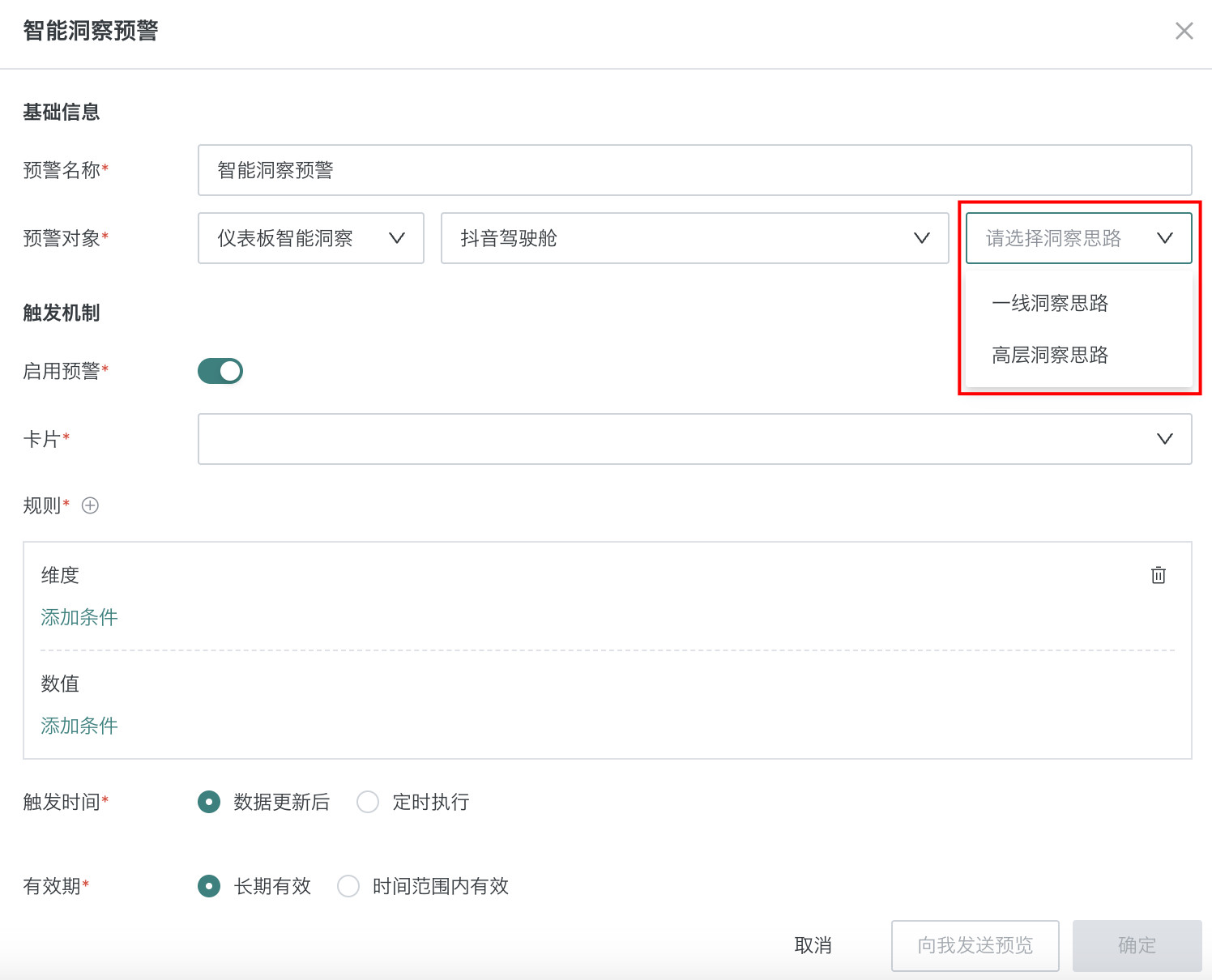
Task: Close the 智能洞察预警 dialog
Action: click(1184, 31)
